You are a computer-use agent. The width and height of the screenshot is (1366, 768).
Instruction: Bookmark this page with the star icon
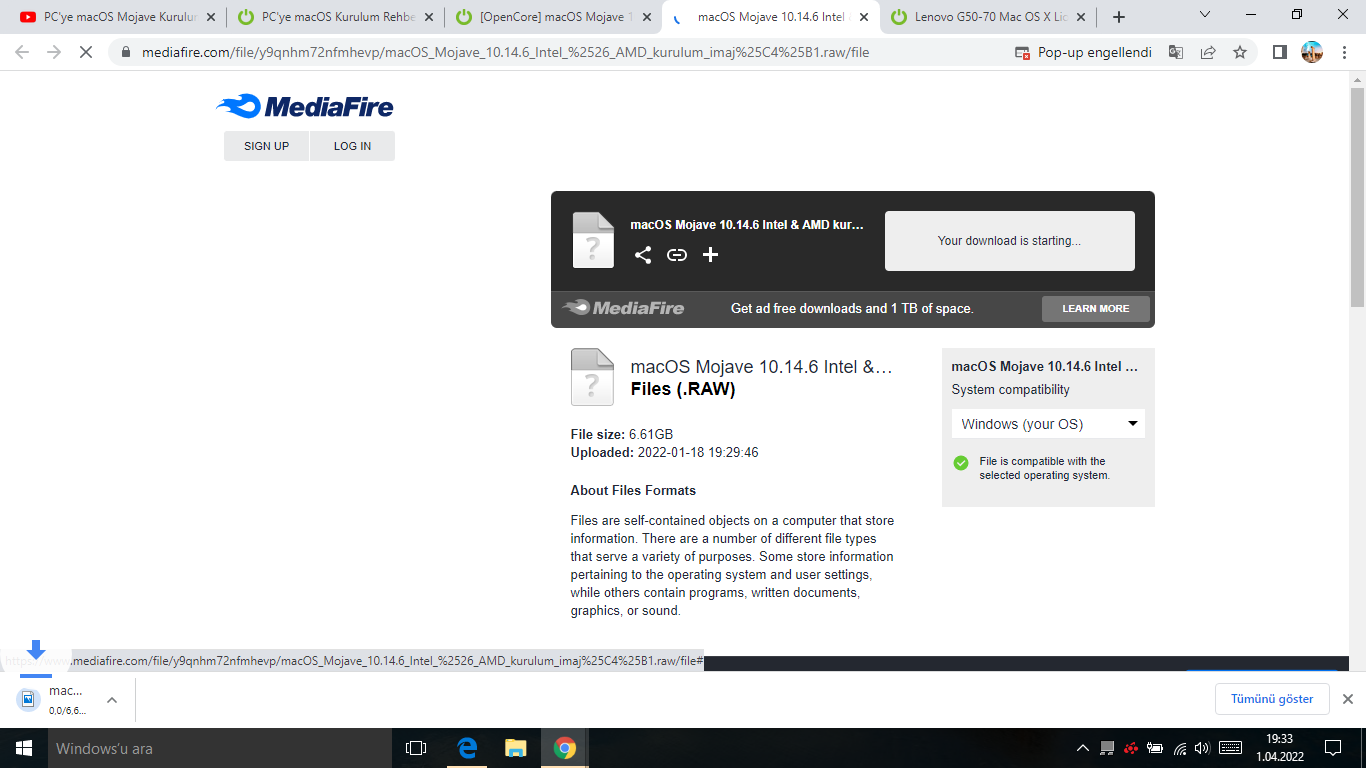pos(1240,52)
